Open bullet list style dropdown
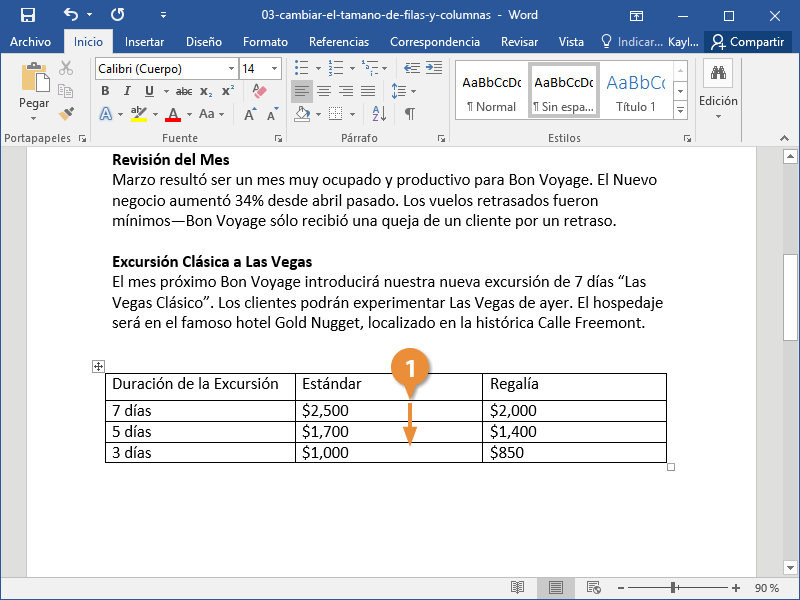The height and width of the screenshot is (600, 800). (x=318, y=68)
